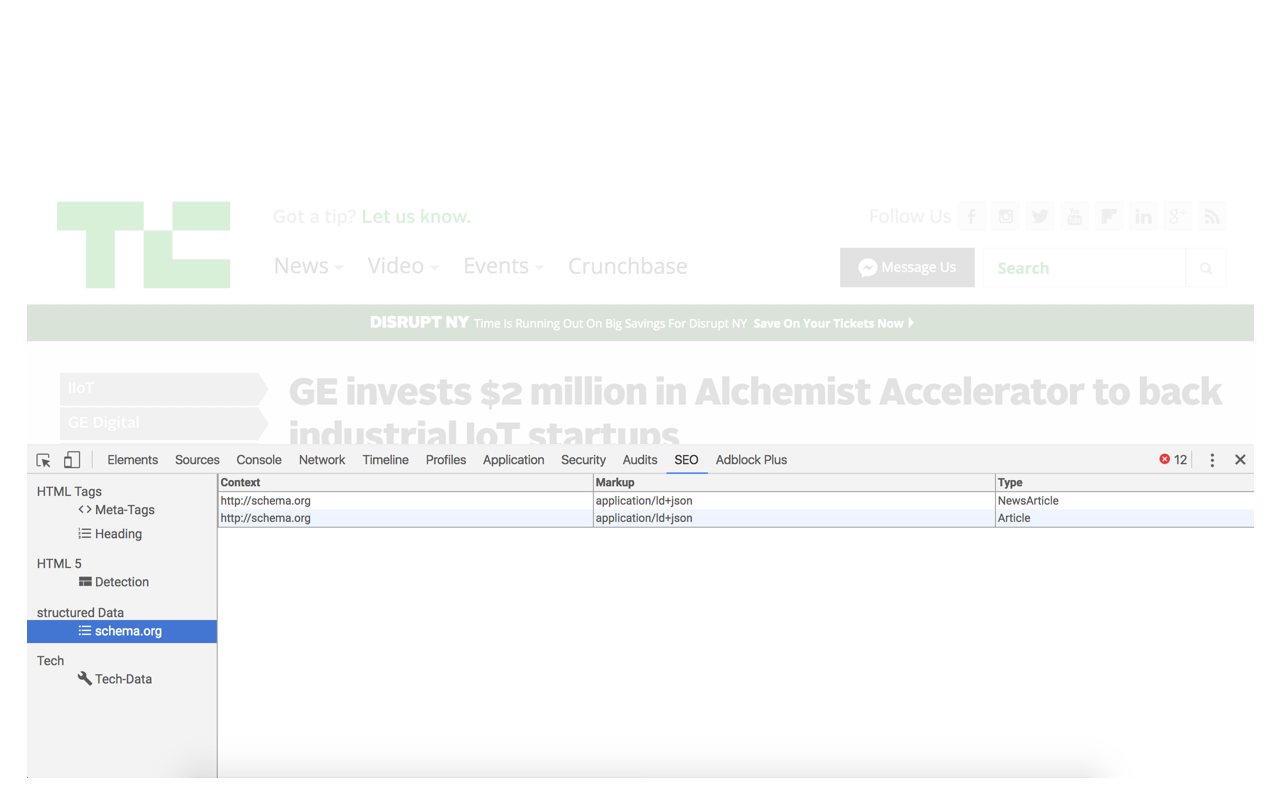Open the Application tab
This screenshot has height=800, width=1280.
pyautogui.click(x=514, y=460)
